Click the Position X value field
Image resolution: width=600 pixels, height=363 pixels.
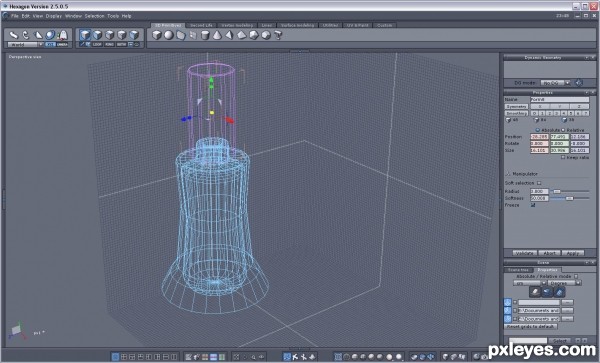coord(539,137)
